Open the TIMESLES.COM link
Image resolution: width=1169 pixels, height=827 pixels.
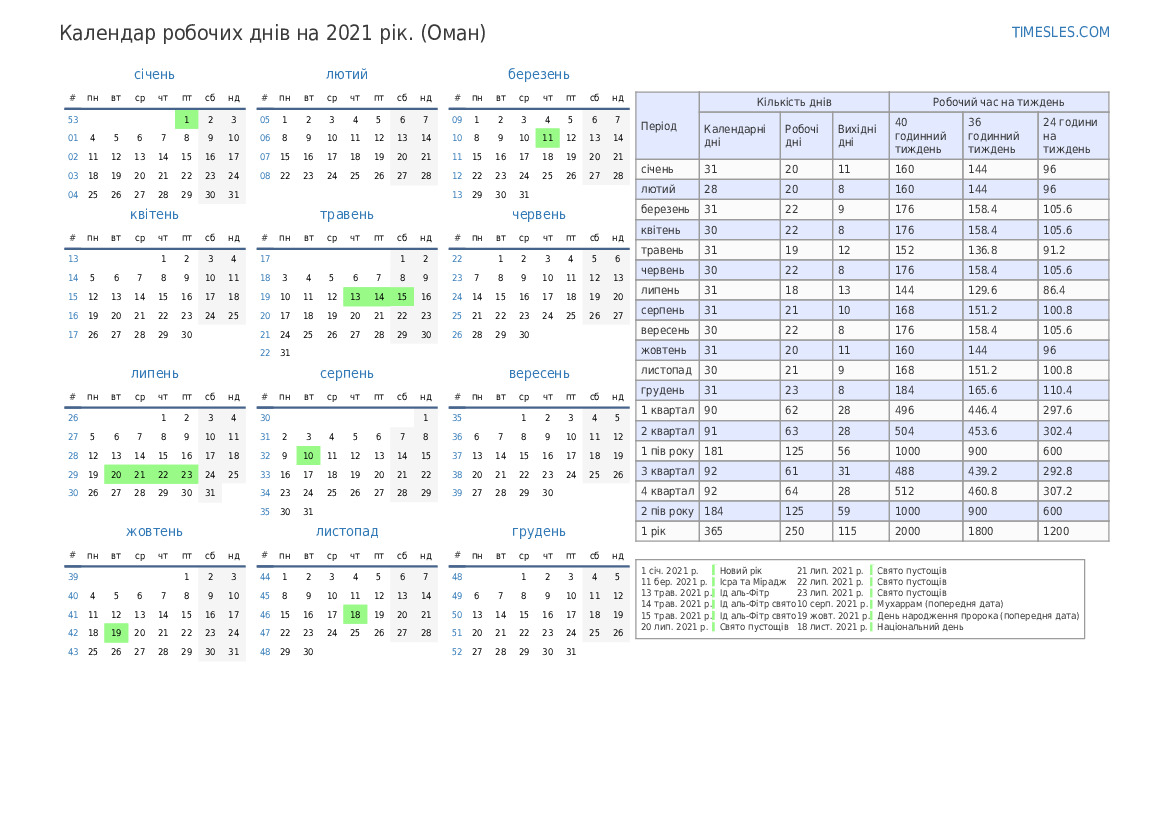click(x=1060, y=32)
